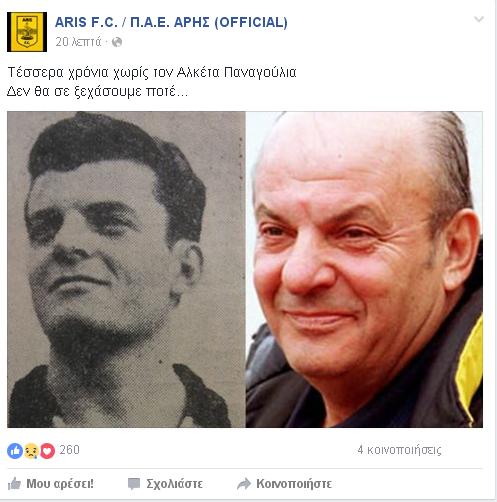View the 260 people who reacted
This screenshot has width=497, height=502.
pyautogui.click(x=70, y=450)
